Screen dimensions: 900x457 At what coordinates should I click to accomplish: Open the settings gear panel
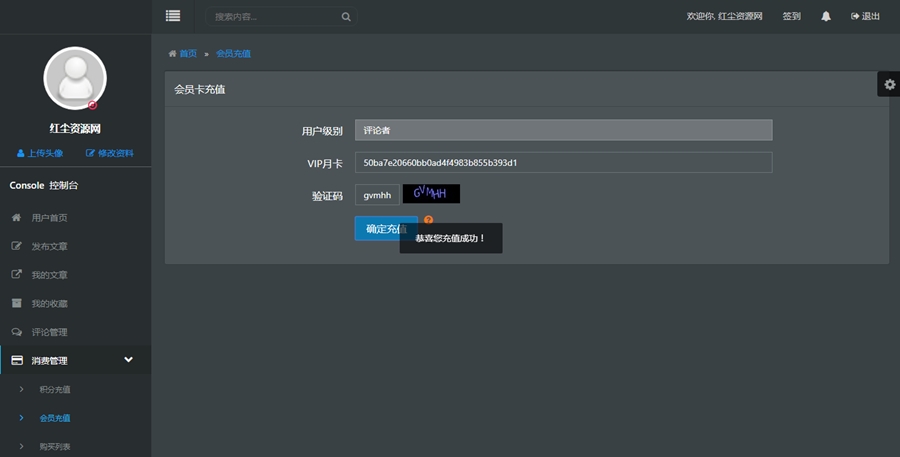(x=889, y=84)
